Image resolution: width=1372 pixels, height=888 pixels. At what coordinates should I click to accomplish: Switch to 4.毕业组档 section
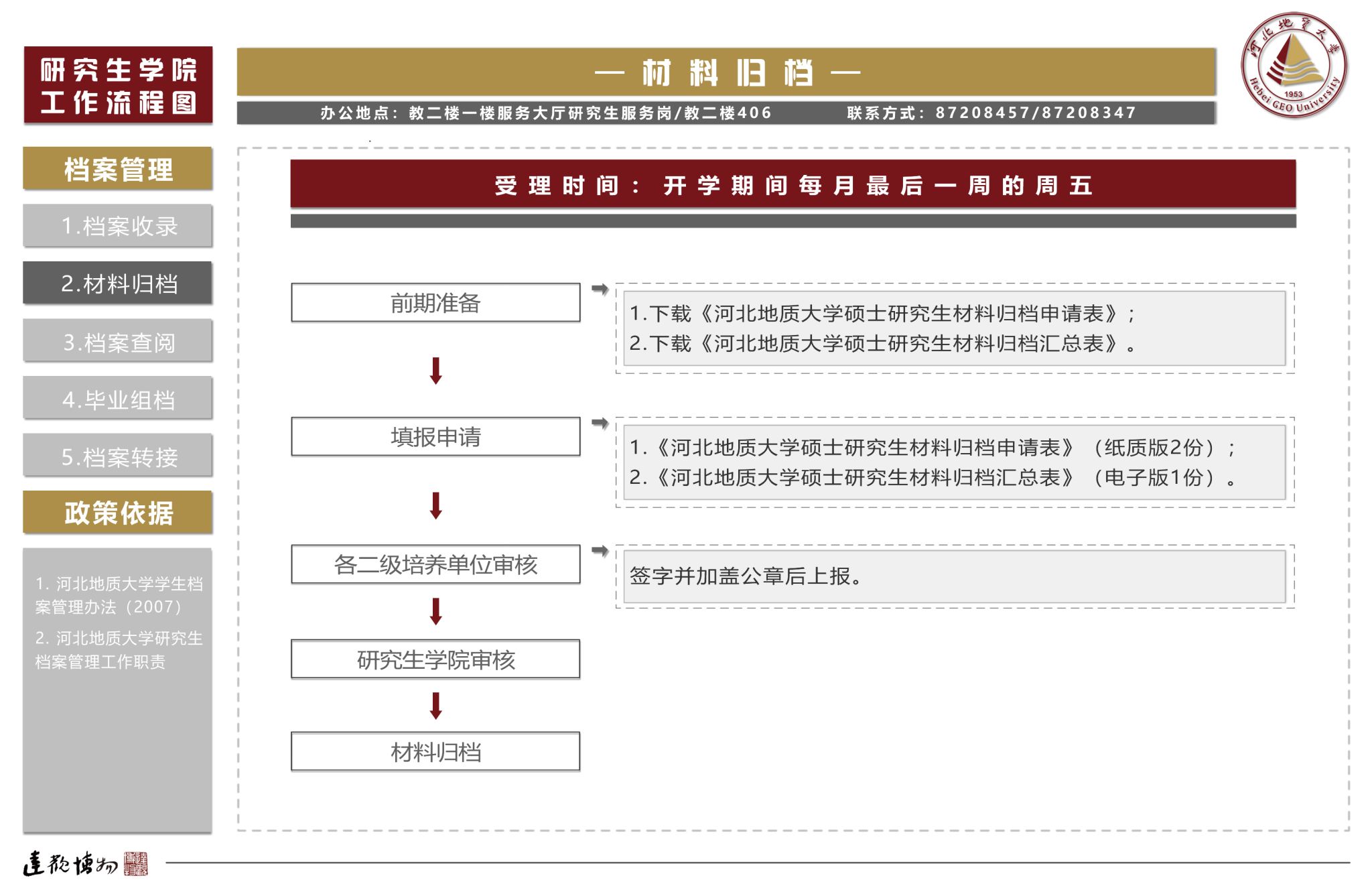pos(118,399)
